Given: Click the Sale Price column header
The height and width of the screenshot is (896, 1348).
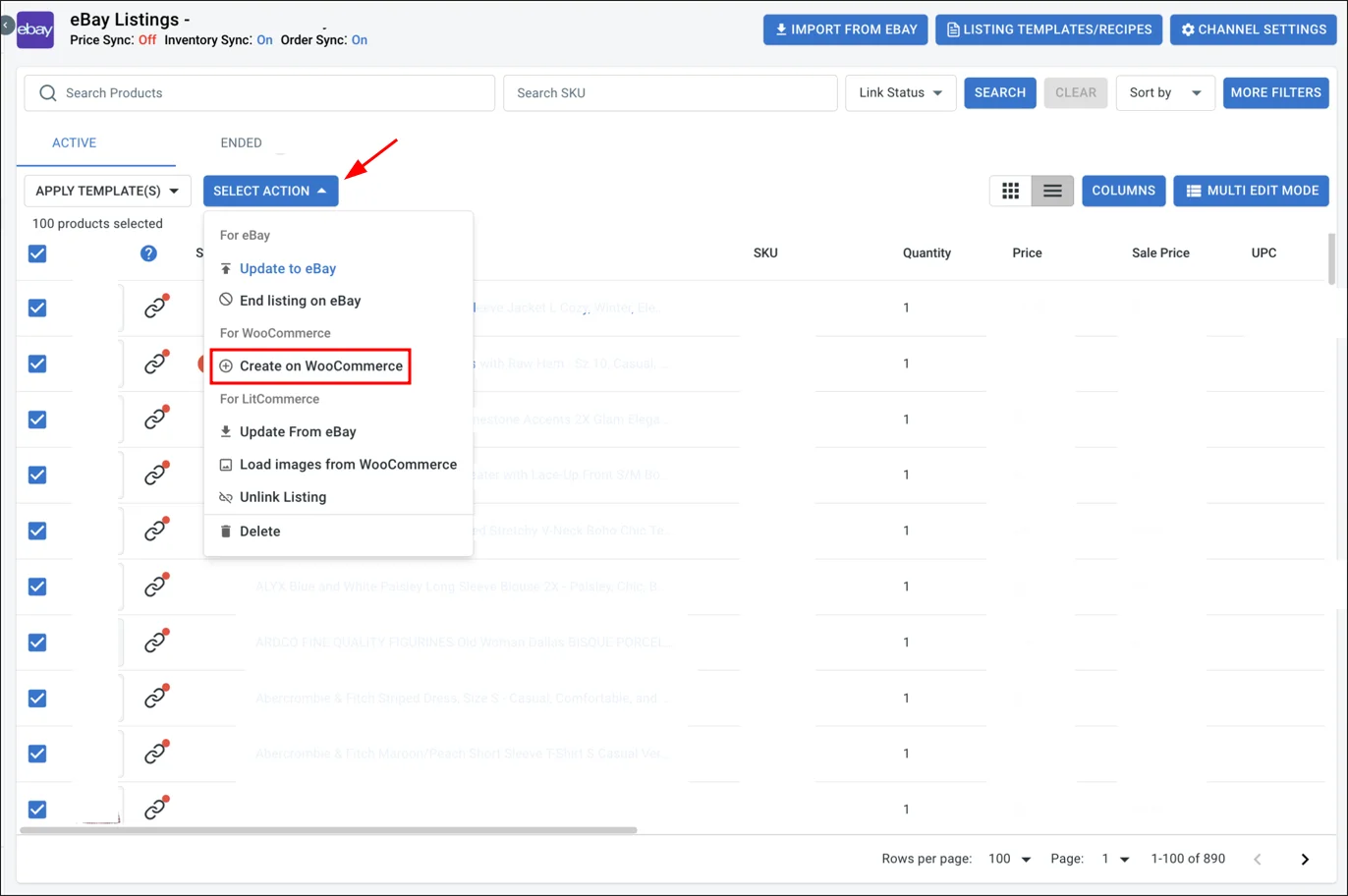Looking at the screenshot, I should tap(1160, 253).
